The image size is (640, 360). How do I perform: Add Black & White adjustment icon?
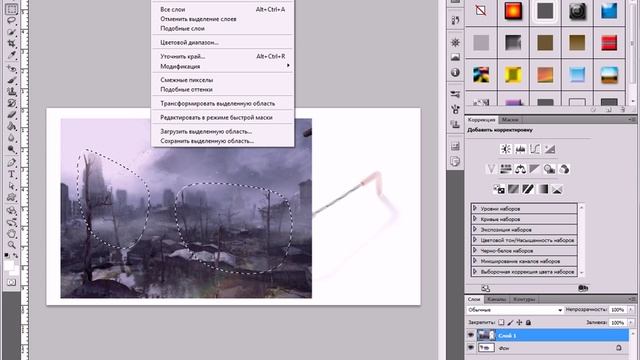tap(535, 169)
